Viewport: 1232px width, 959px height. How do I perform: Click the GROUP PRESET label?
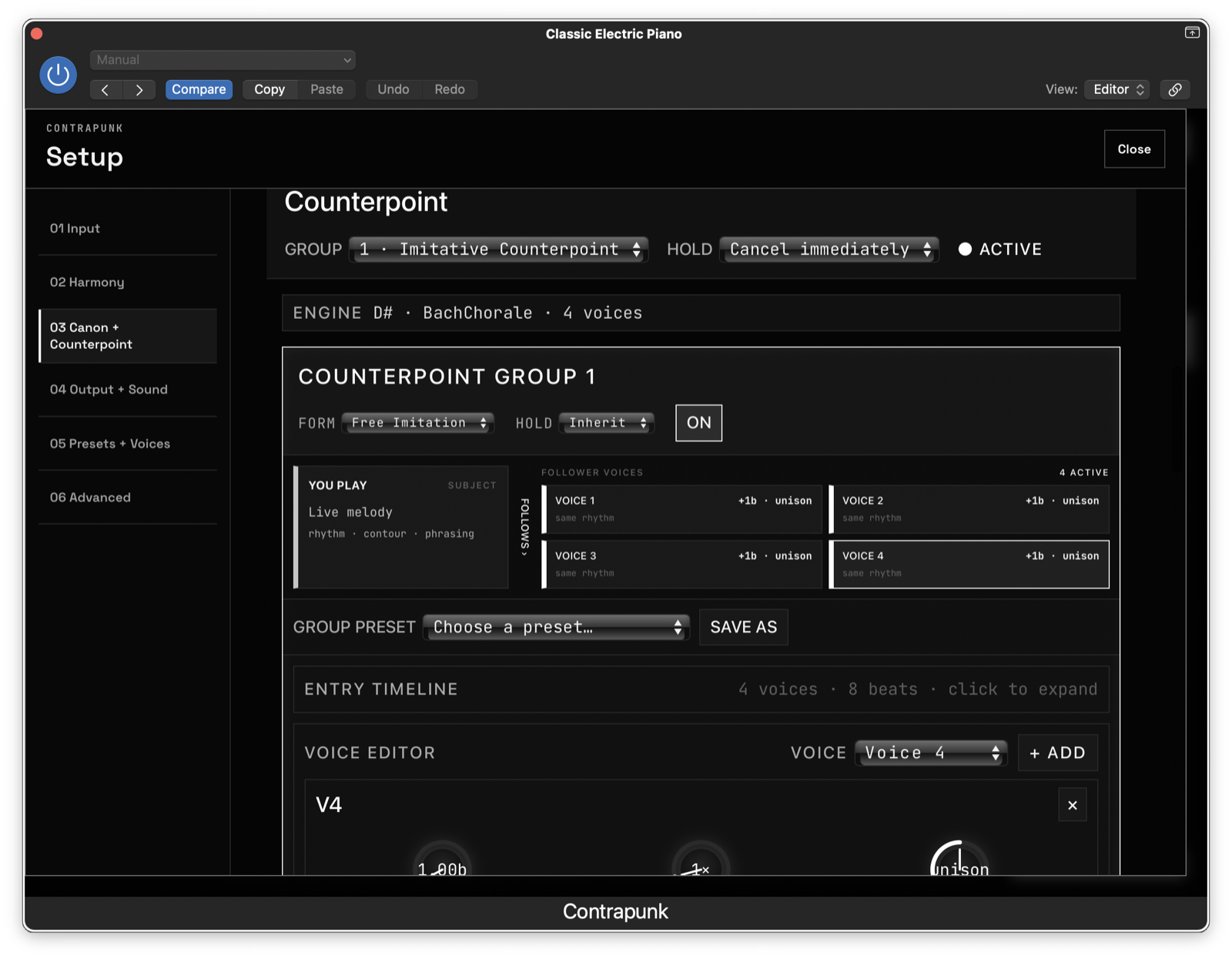(354, 627)
